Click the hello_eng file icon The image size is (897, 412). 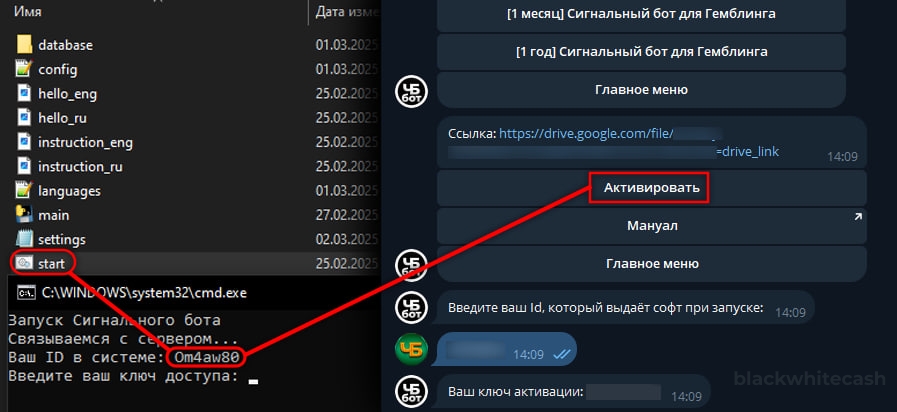click(x=24, y=93)
